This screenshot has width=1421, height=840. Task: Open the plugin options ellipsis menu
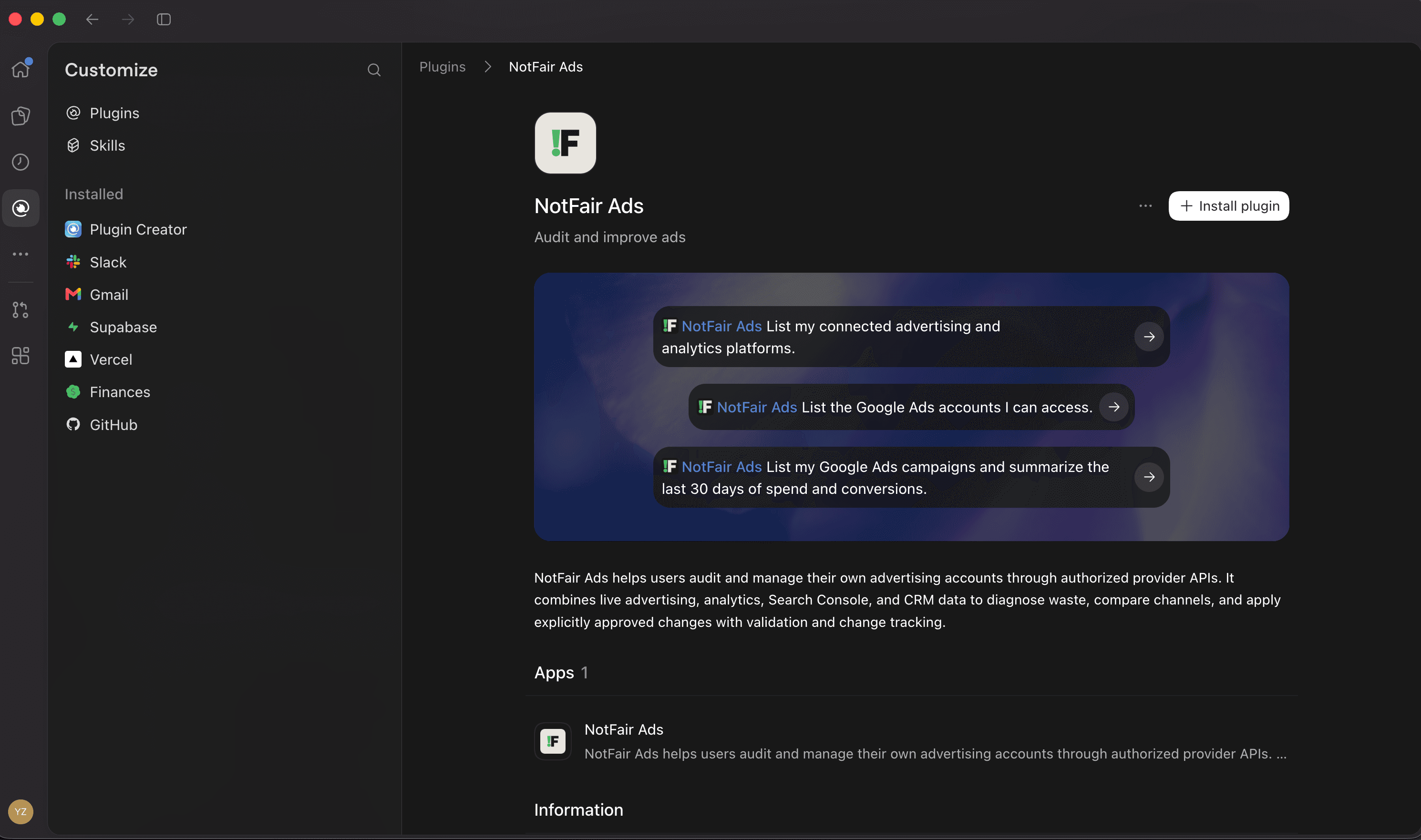[1145, 206]
